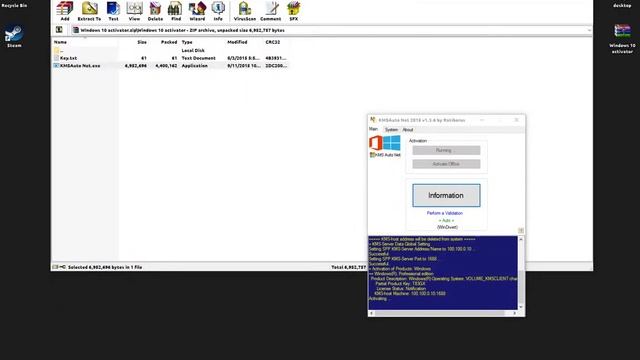This screenshot has height=360, width=640.
Task: Click the = Auto = mode label
Action: [446, 220]
